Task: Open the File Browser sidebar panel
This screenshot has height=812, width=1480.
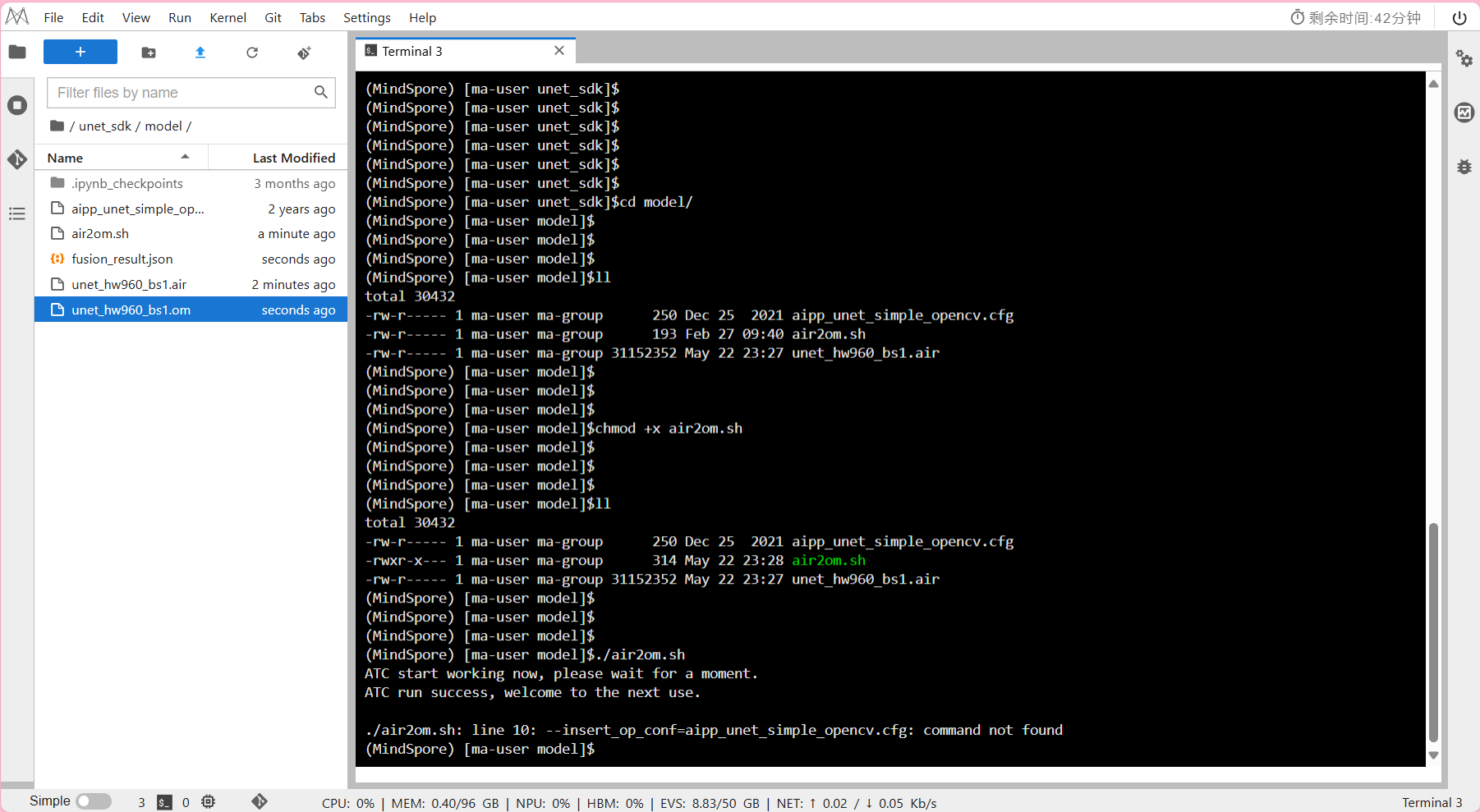Action: click(x=17, y=53)
